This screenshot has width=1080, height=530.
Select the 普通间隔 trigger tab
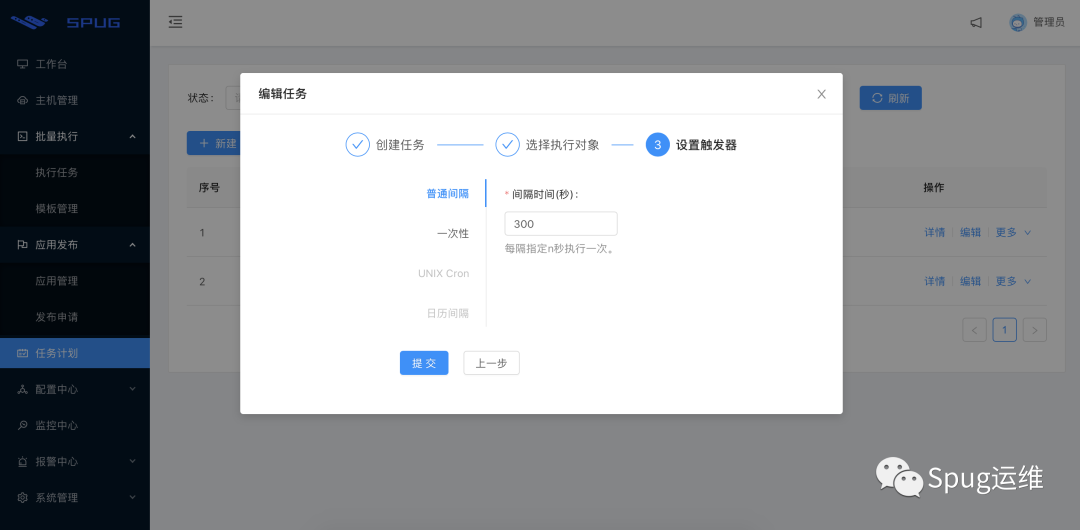pos(448,194)
